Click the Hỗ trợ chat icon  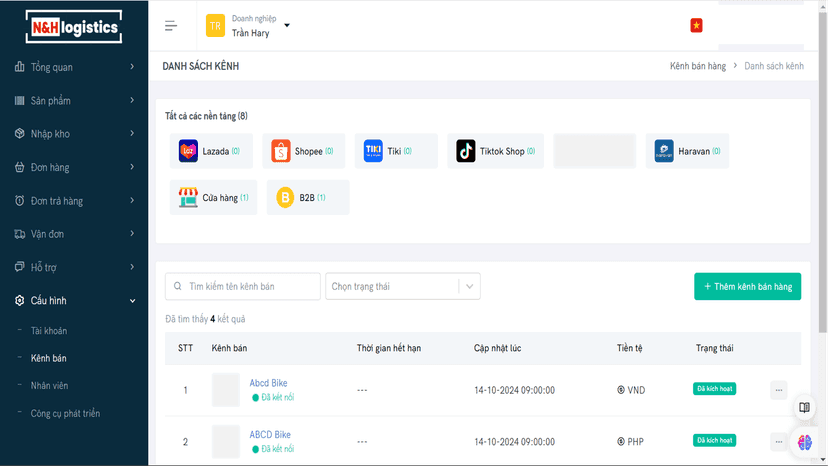click(20, 267)
